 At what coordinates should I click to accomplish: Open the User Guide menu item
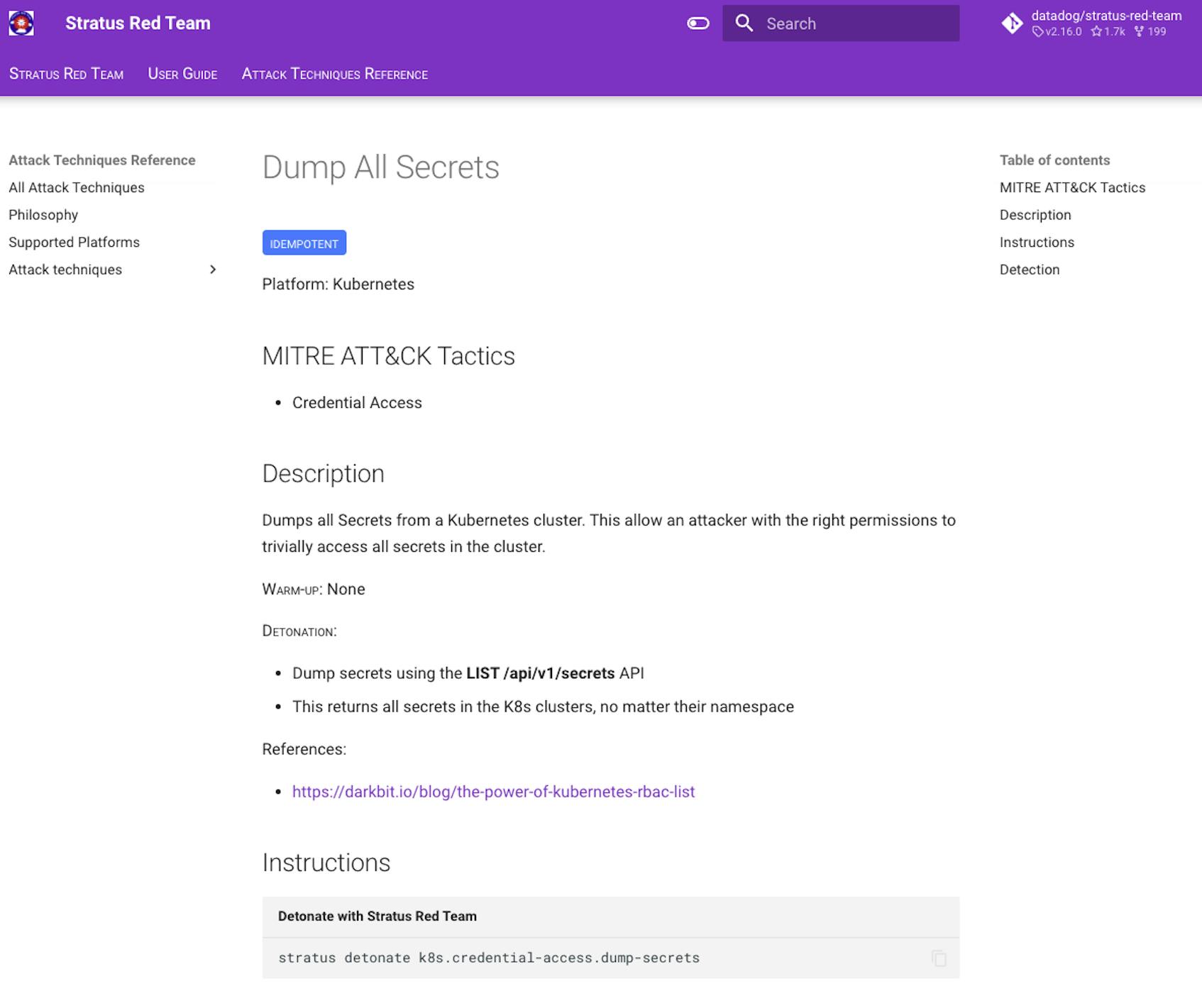tap(182, 74)
